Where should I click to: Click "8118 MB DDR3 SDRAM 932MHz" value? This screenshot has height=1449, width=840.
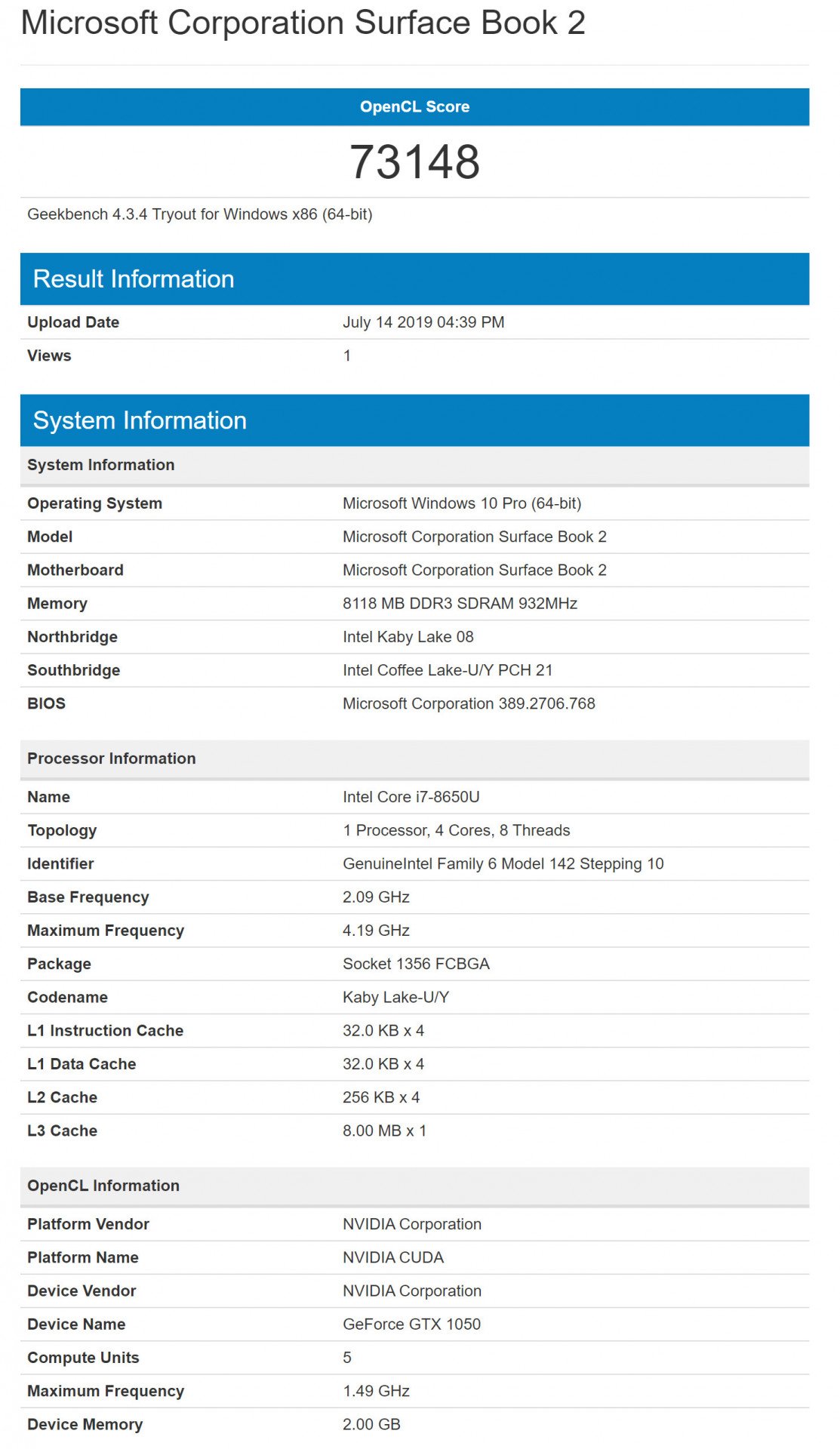coord(460,603)
